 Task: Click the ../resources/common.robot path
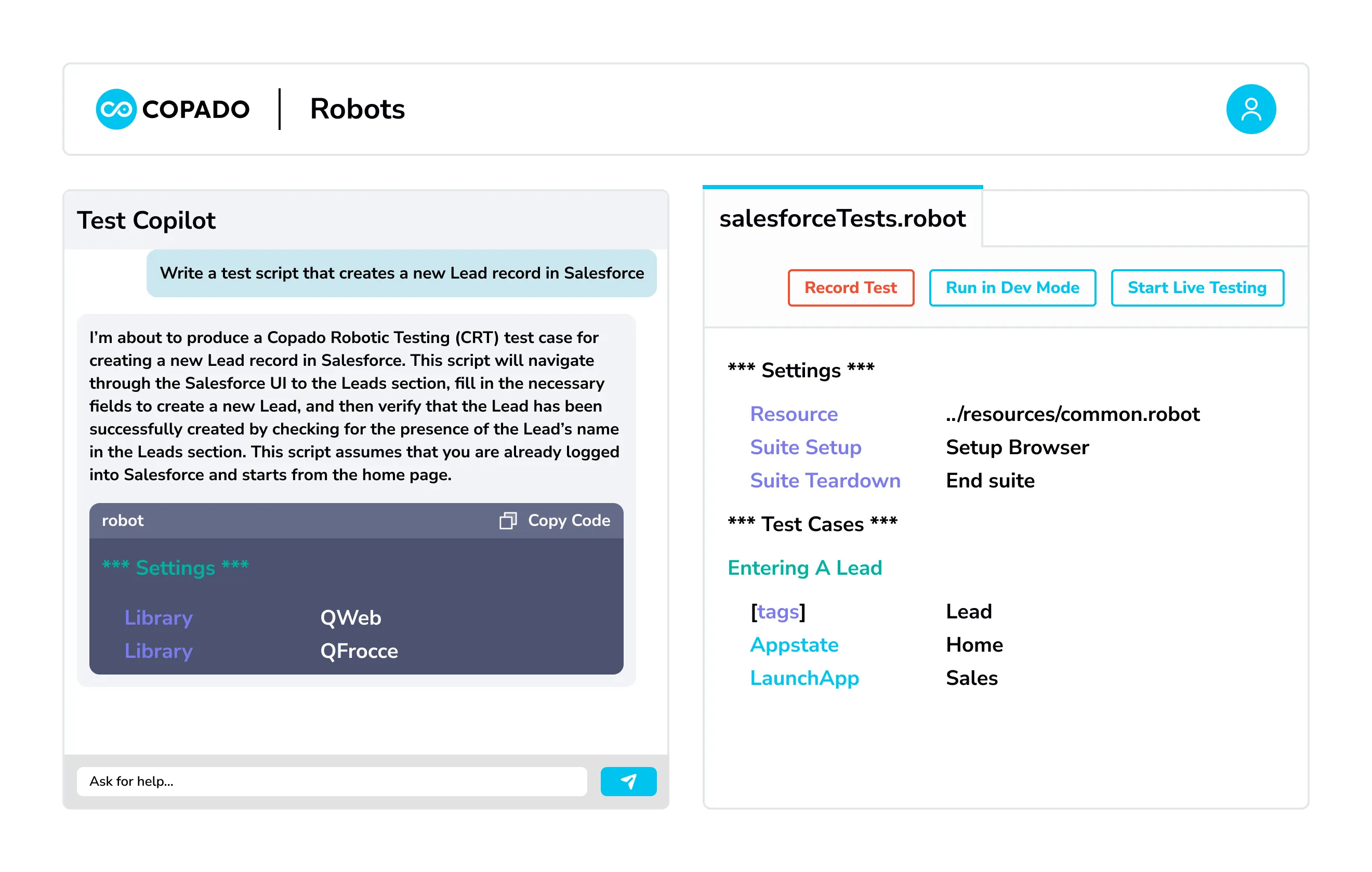coord(1073,414)
